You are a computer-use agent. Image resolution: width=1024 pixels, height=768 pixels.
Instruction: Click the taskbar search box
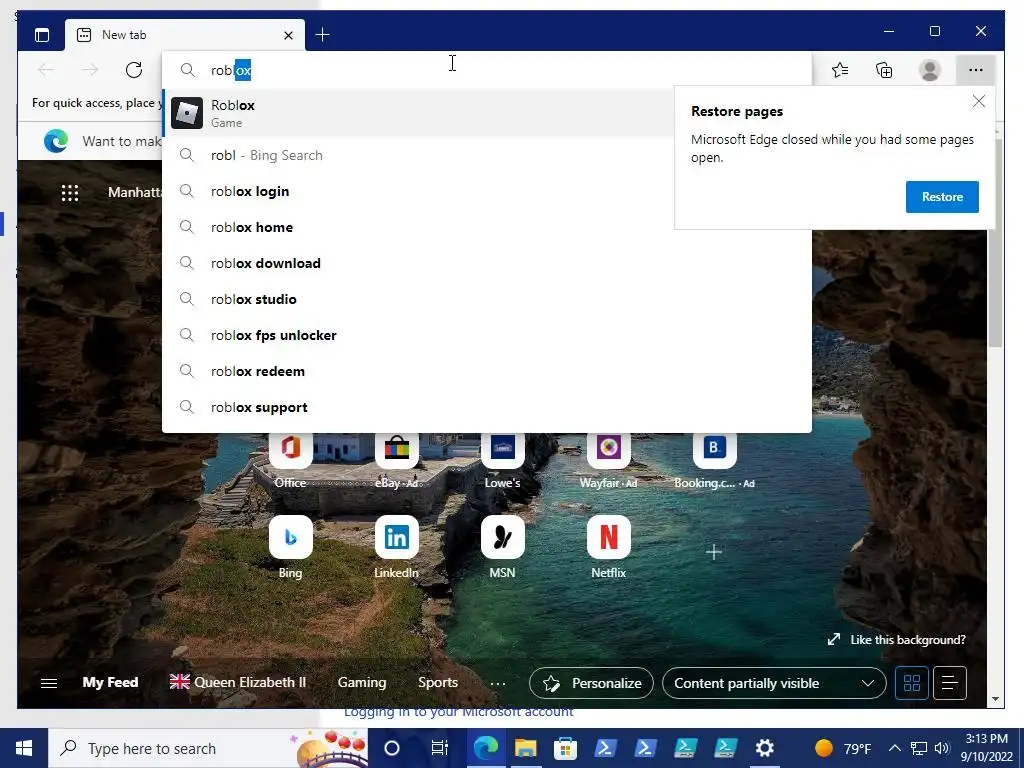208,748
